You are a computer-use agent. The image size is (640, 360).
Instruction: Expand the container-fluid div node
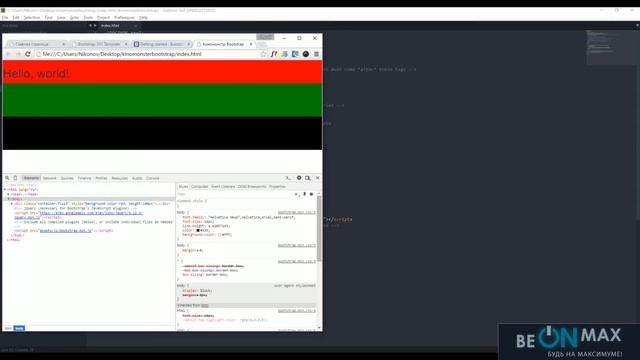(x=12, y=203)
